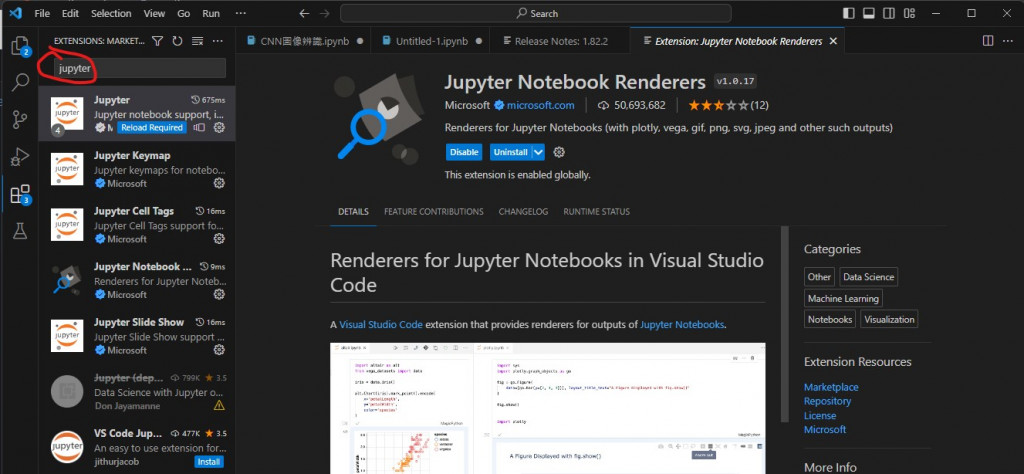Open the Run menu

(x=211, y=13)
